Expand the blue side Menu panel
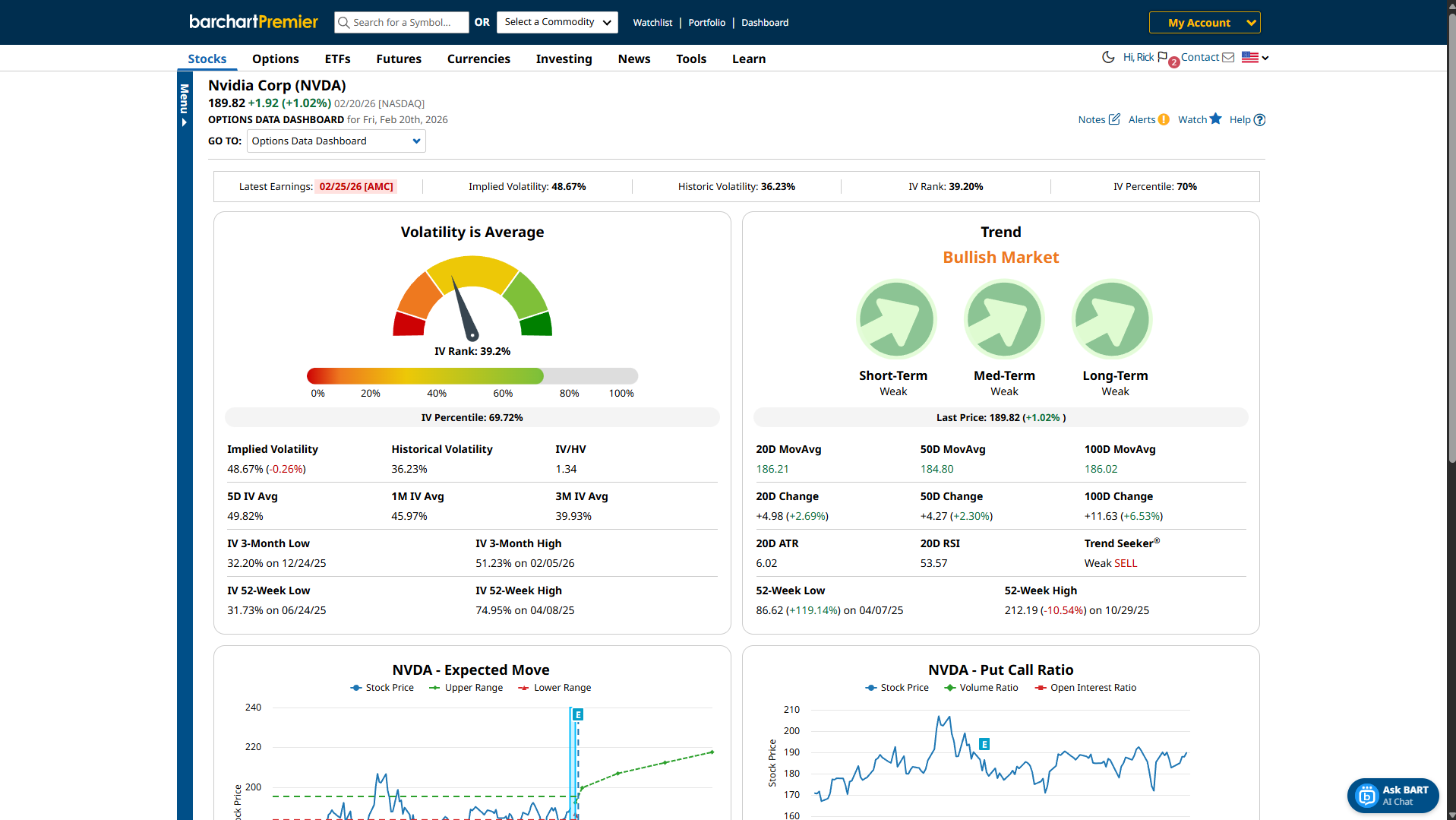The width and height of the screenshot is (1456, 820). 184,105
